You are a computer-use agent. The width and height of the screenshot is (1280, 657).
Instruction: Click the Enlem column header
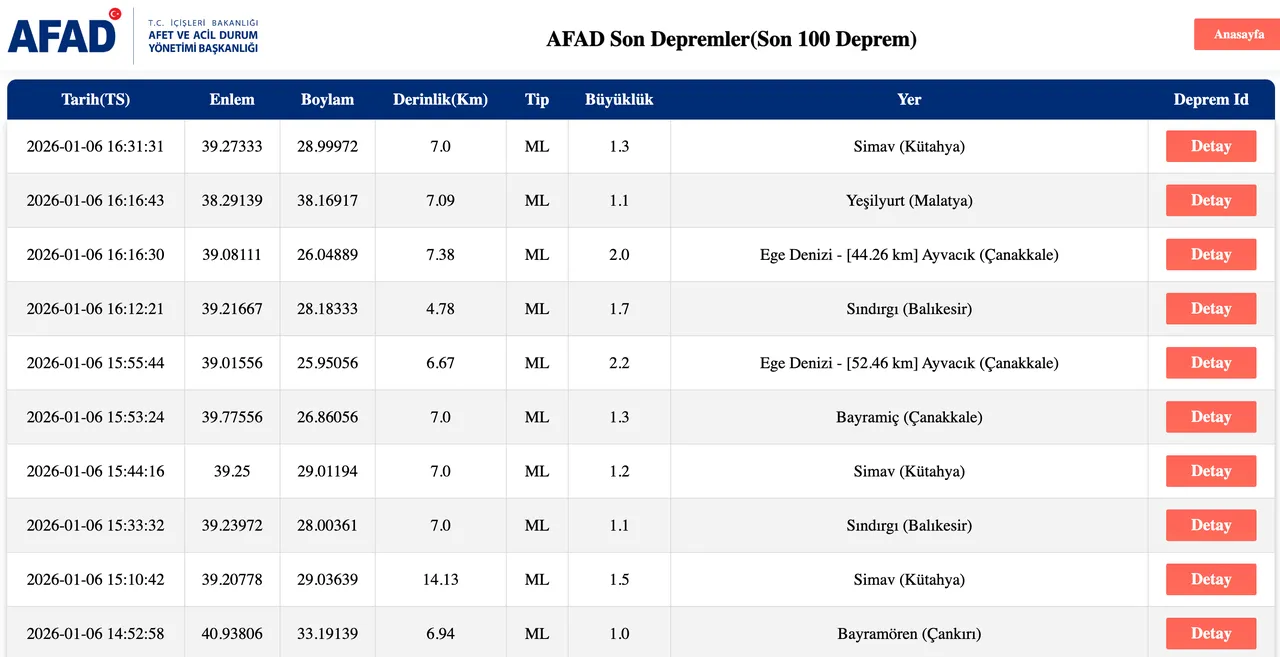[x=231, y=99]
